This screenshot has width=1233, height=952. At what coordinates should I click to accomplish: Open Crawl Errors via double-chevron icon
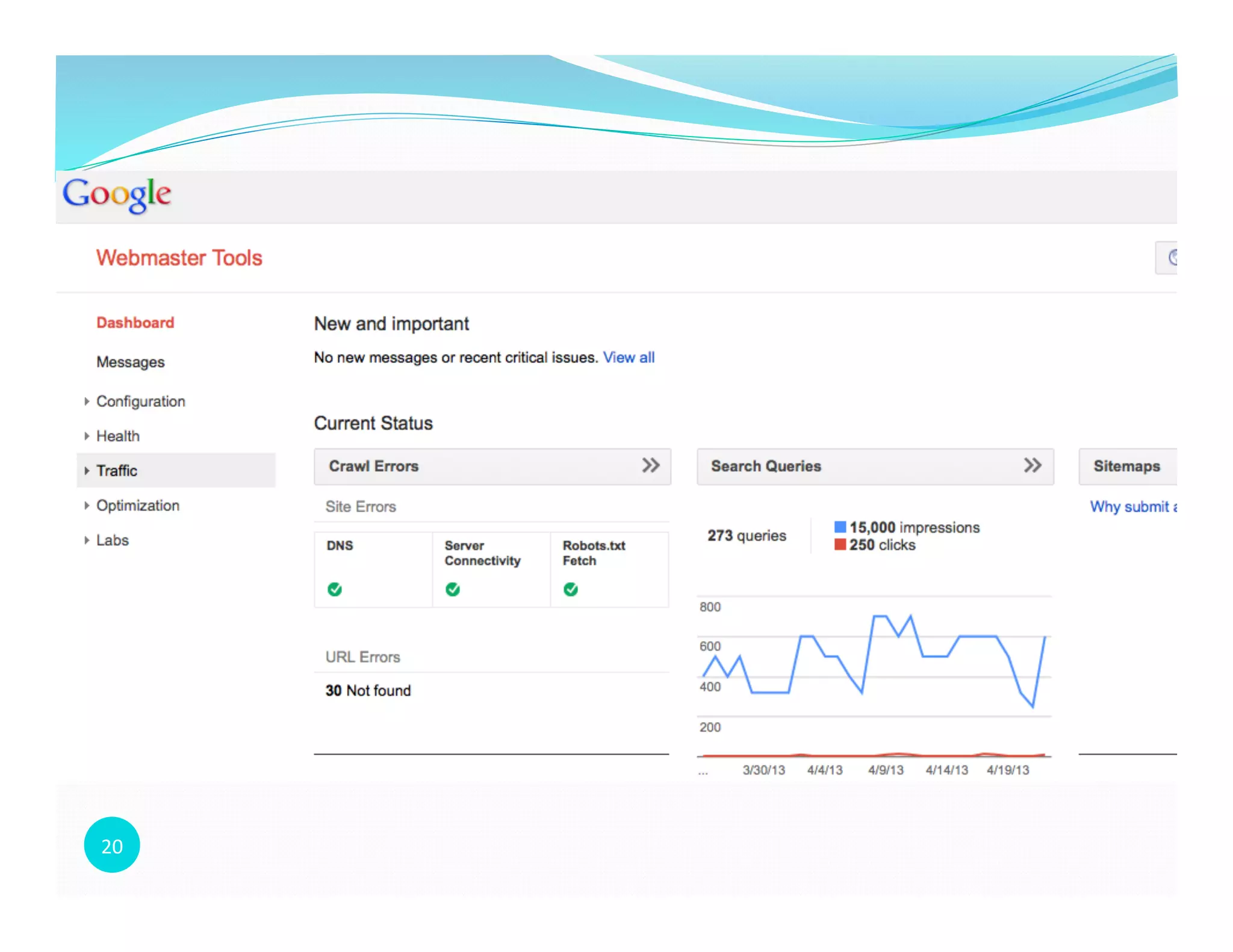click(x=650, y=465)
